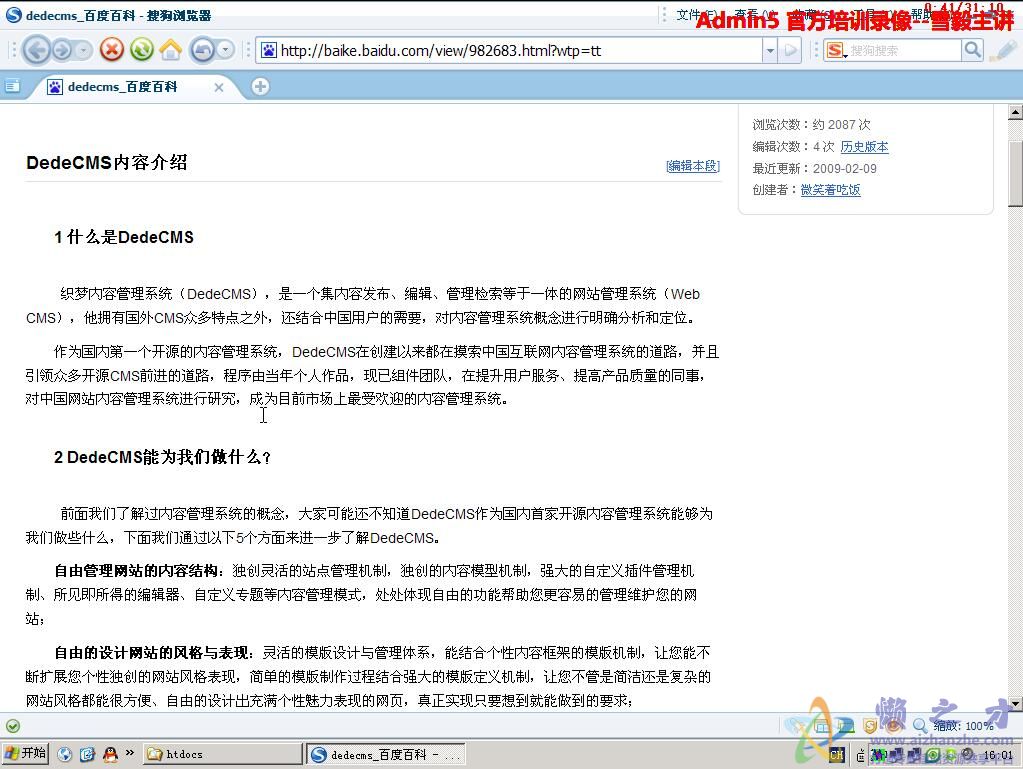Focus the Sogou search box

pyautogui.click(x=904, y=50)
